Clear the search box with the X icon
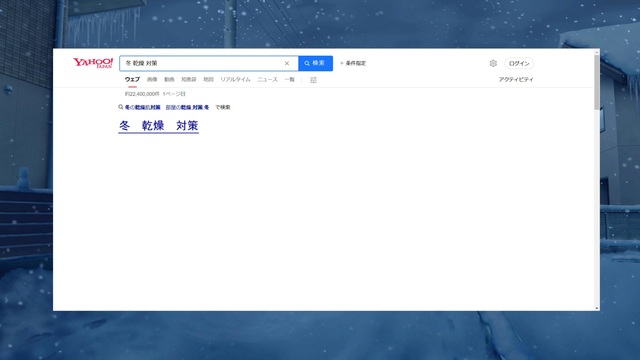640x360 pixels. tap(287, 63)
